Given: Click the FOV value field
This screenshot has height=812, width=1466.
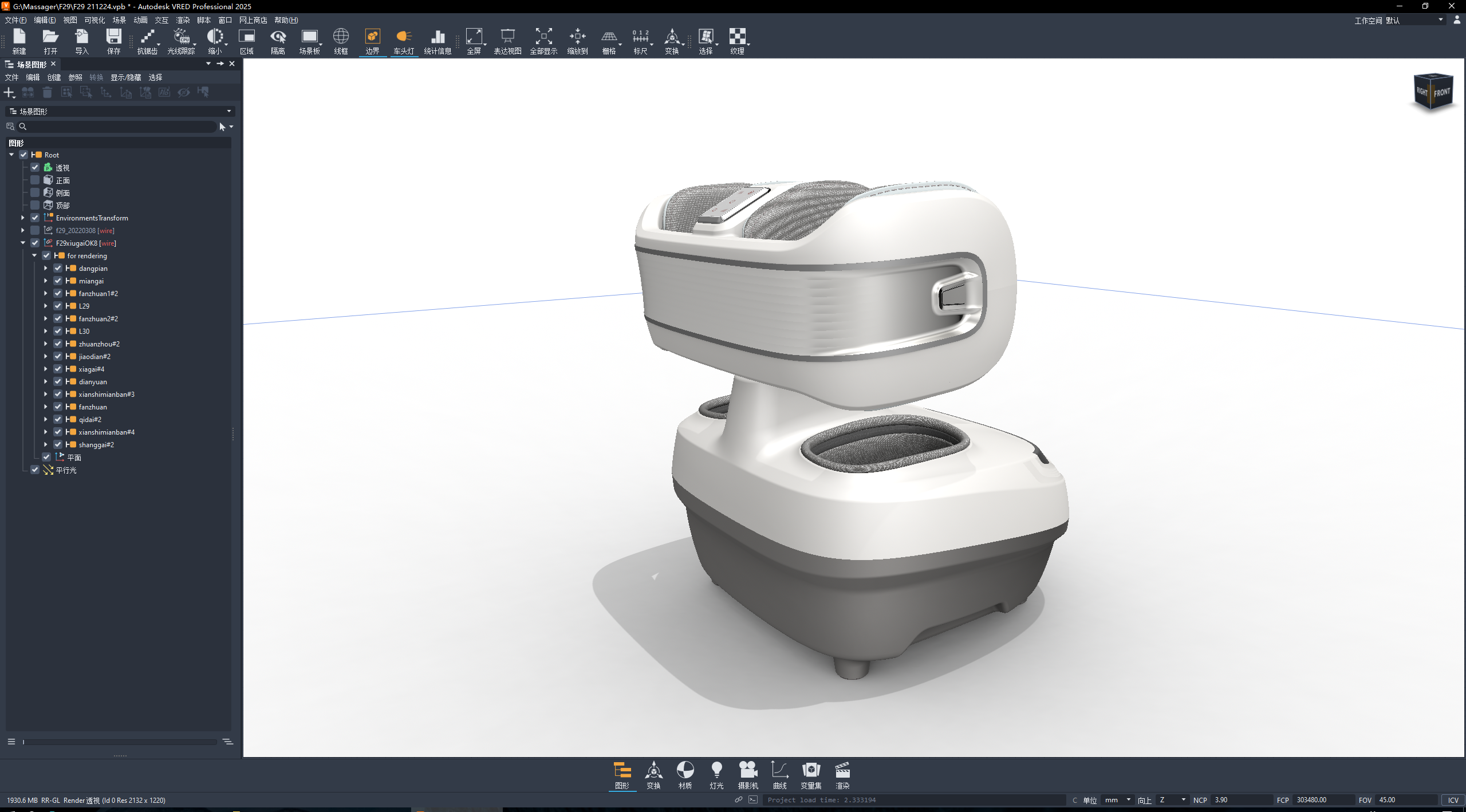Looking at the screenshot, I should (x=1406, y=800).
